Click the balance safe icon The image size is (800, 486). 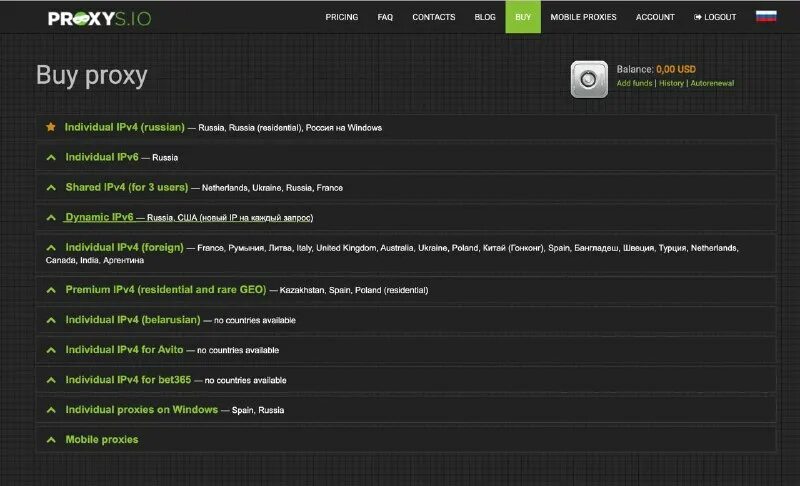click(589, 80)
